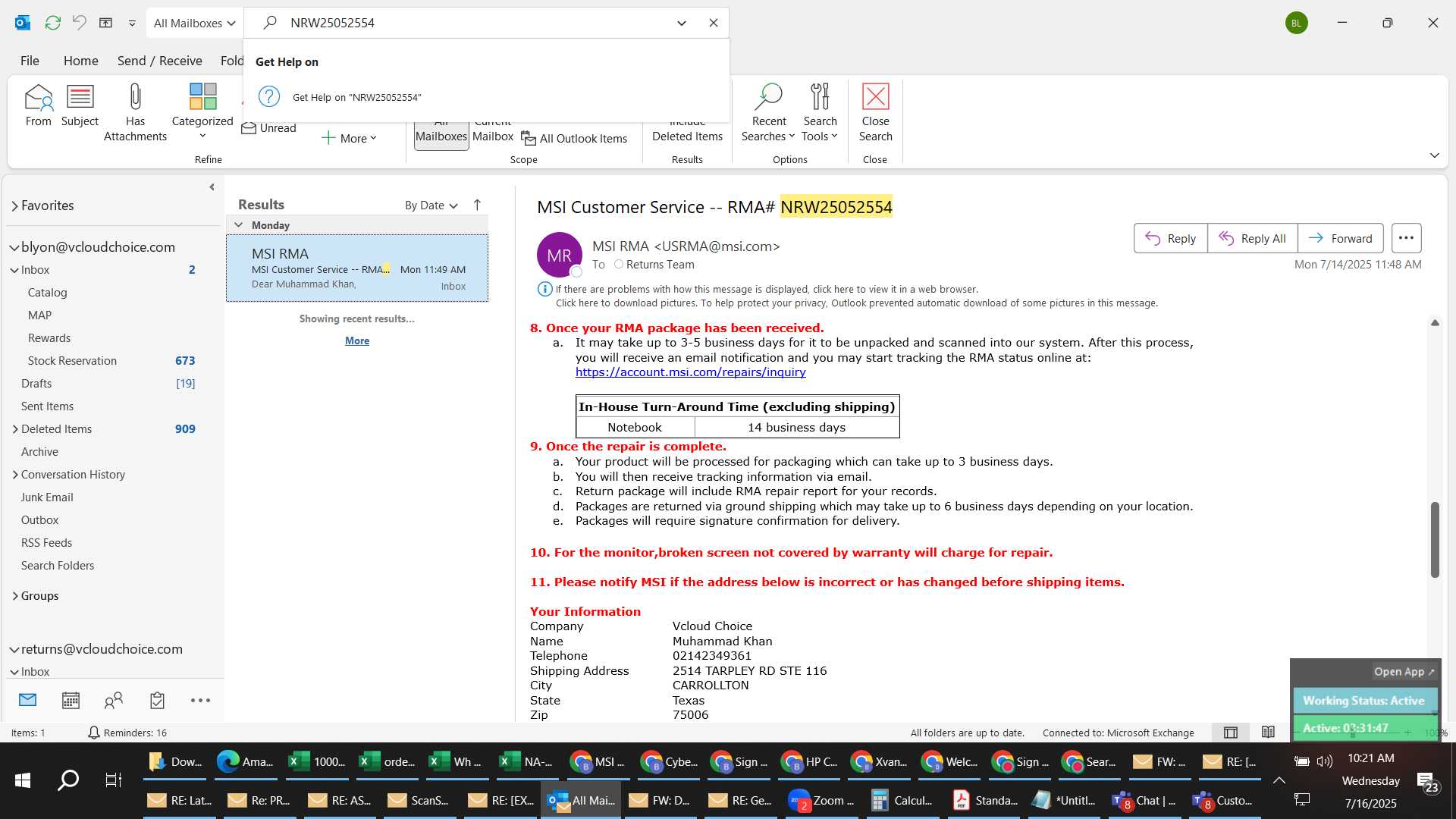Click the download pictures info bar
Image resolution: width=1456 pixels, height=819 pixels.
[856, 303]
